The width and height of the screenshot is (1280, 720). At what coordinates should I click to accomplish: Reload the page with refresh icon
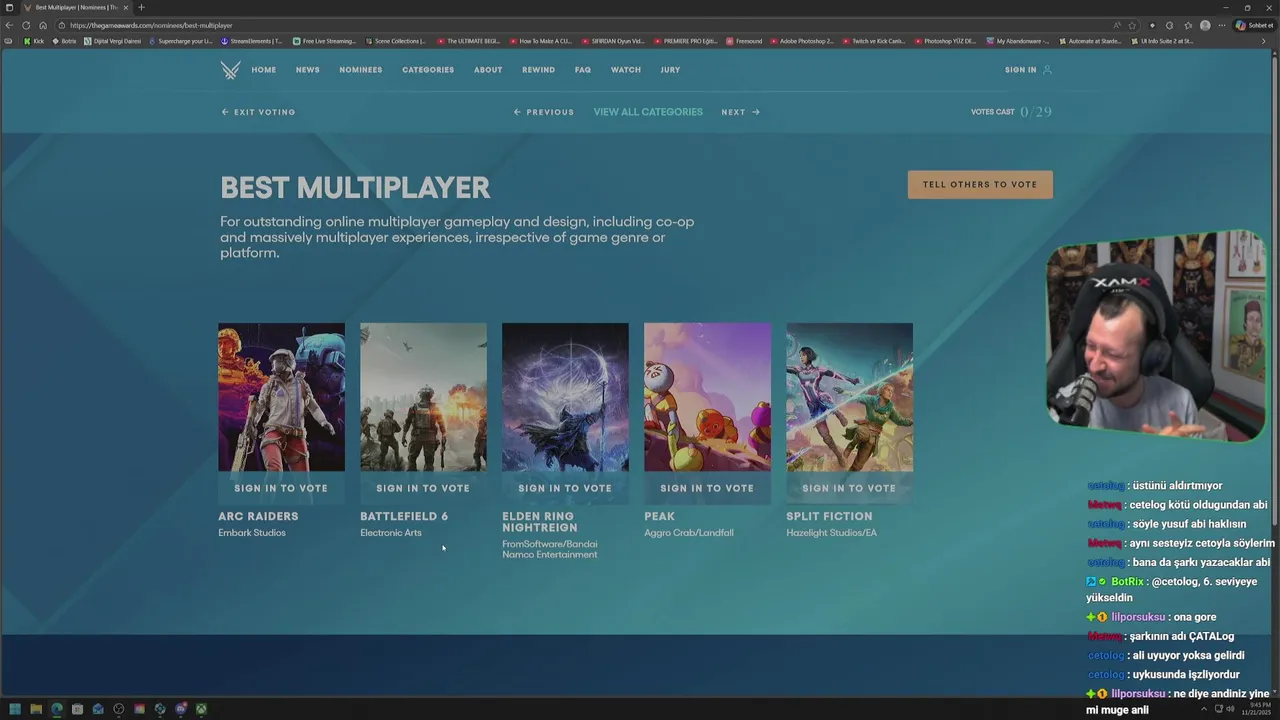coord(26,25)
